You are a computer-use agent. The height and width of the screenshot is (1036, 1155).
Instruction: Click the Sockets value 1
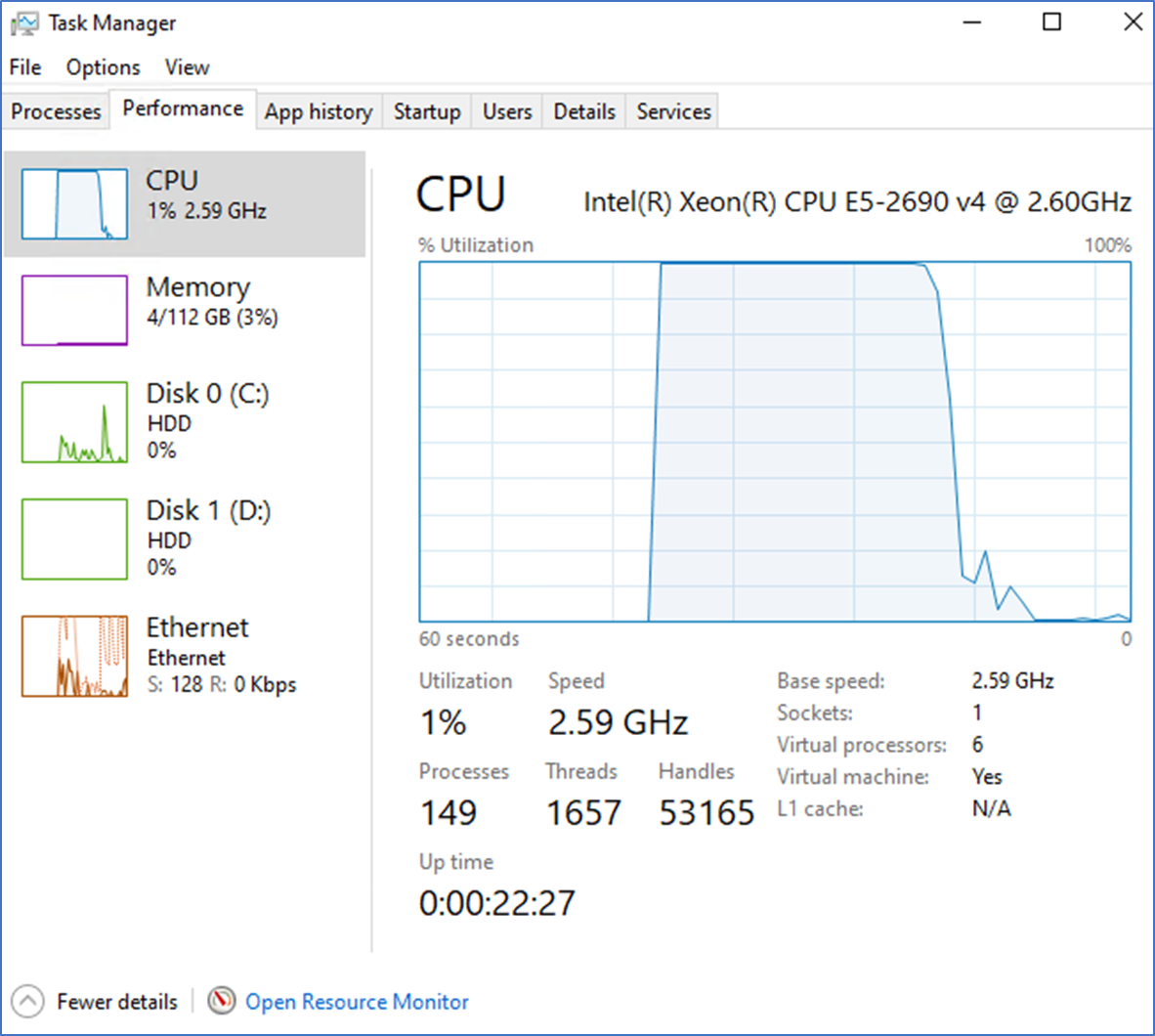tap(977, 712)
